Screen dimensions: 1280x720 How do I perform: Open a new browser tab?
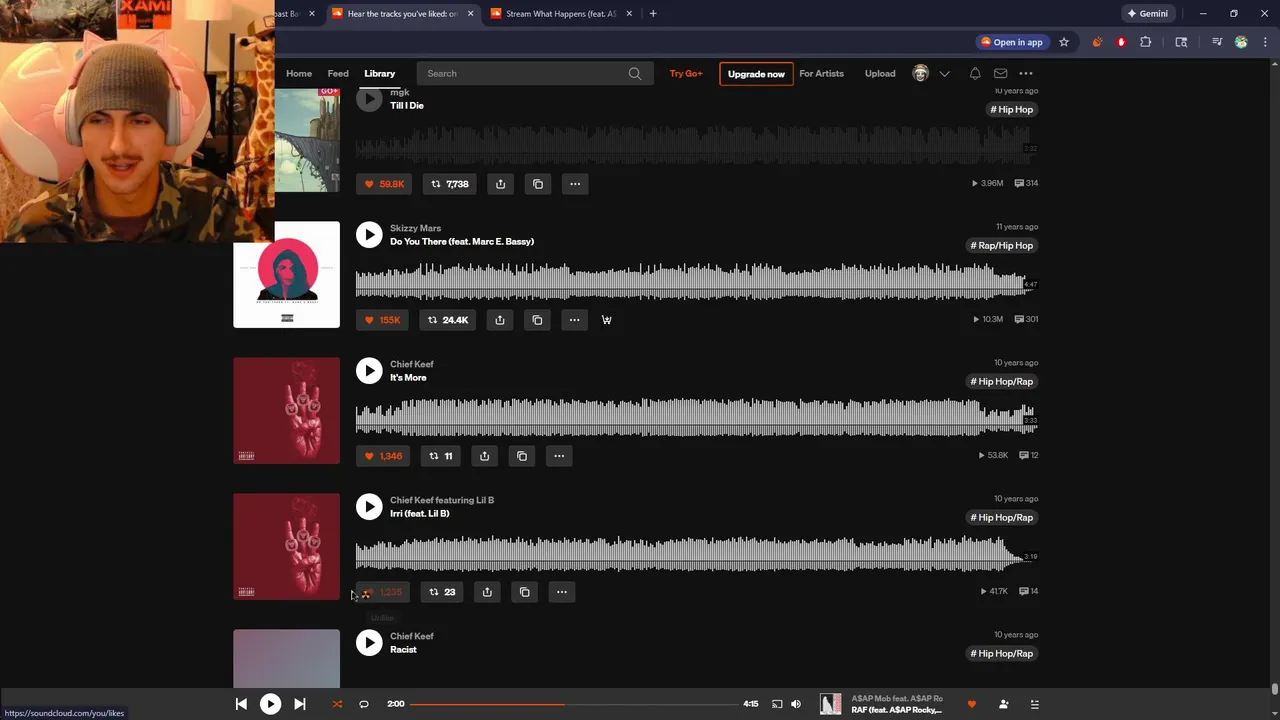click(x=653, y=13)
